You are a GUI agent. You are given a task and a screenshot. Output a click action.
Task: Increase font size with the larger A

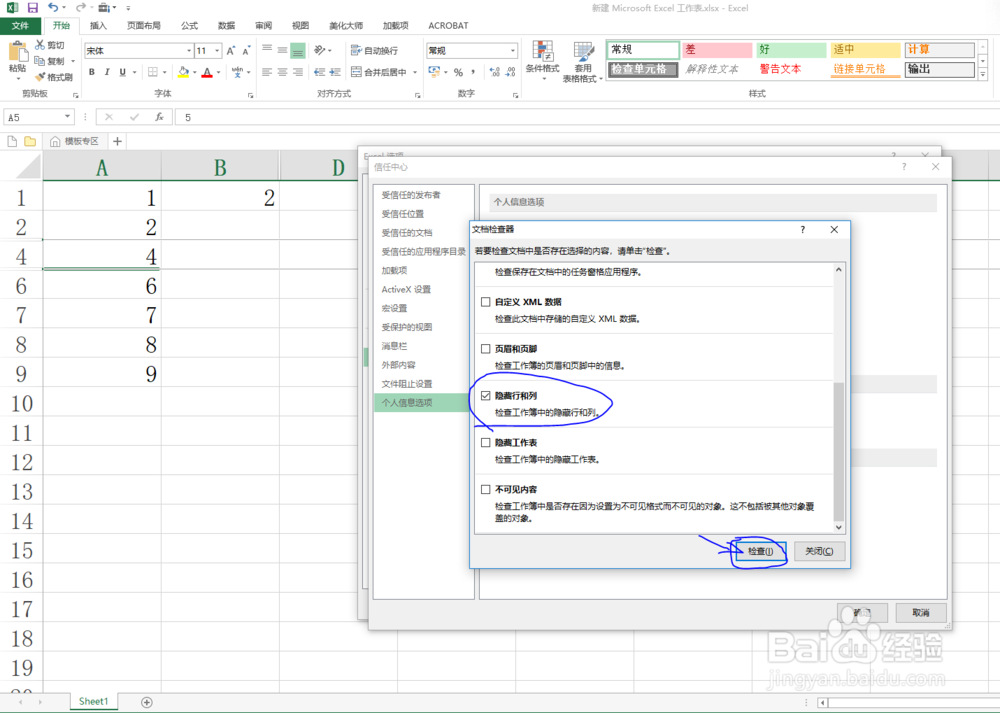231,50
